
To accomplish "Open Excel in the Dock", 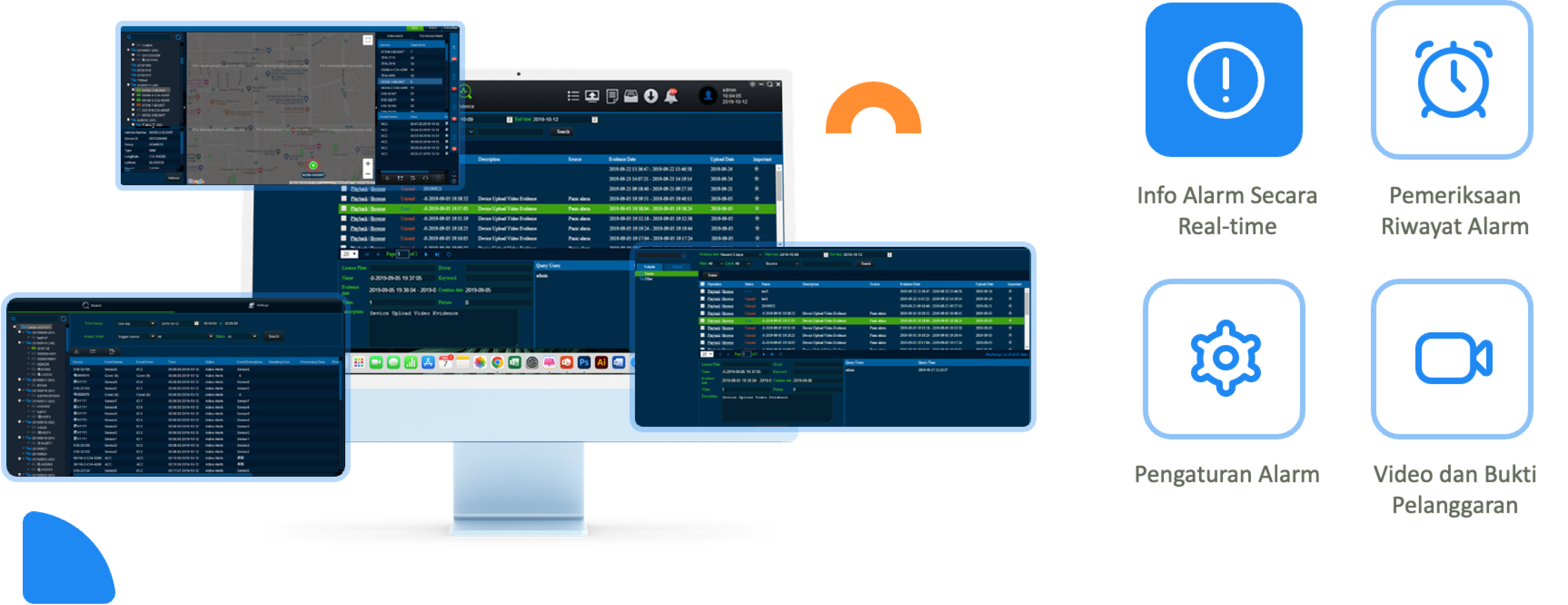I will pos(514,363).
